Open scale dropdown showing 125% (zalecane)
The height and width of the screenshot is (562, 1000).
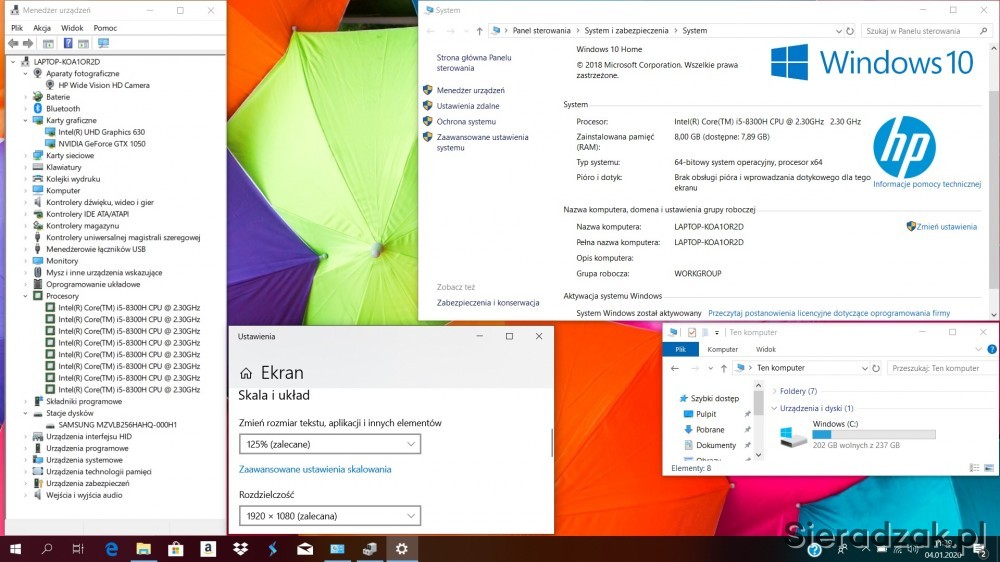pyautogui.click(x=330, y=444)
